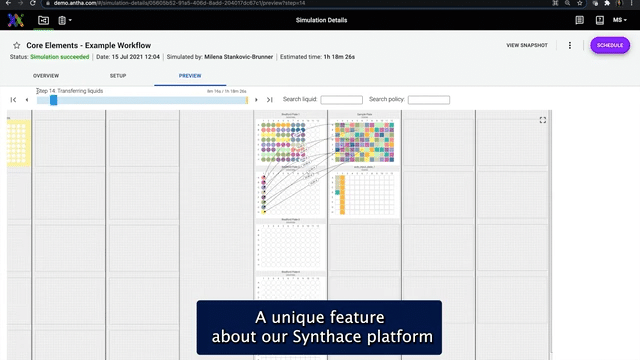This screenshot has height=360, width=640.
Task: Select the PREVIEW tab
Action: (x=190, y=76)
